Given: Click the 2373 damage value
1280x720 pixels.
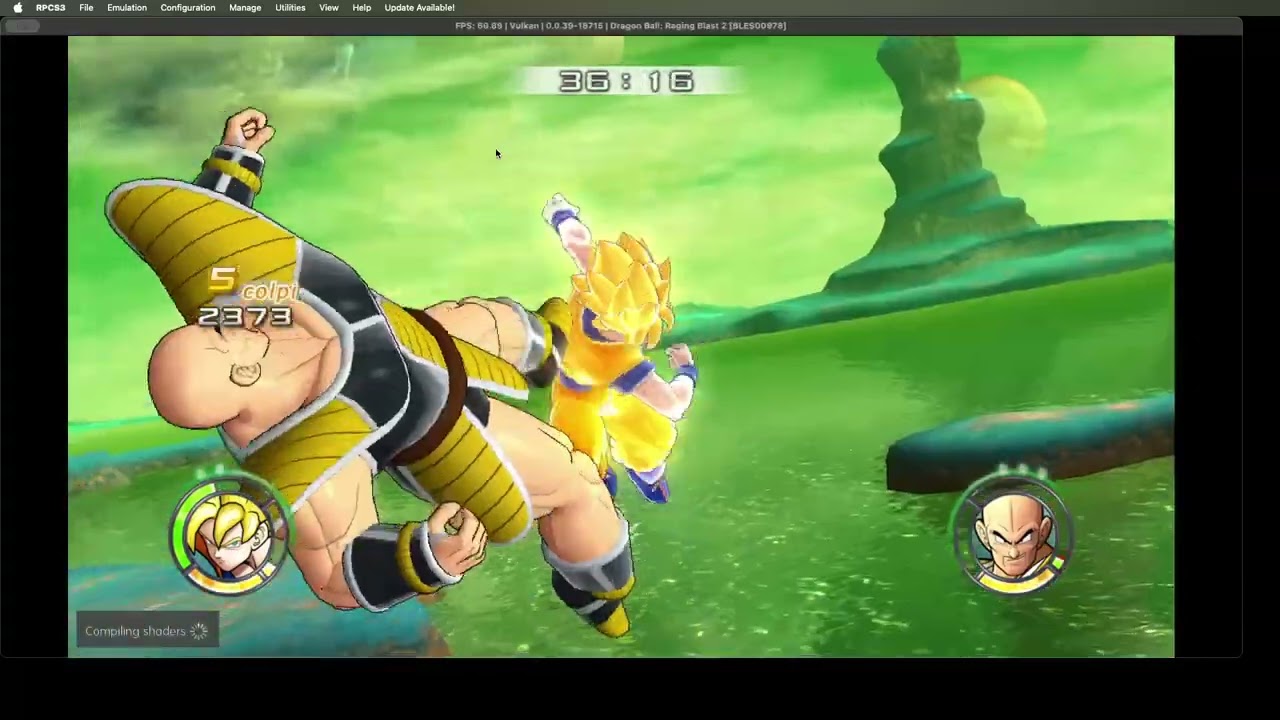Looking at the screenshot, I should tap(245, 317).
